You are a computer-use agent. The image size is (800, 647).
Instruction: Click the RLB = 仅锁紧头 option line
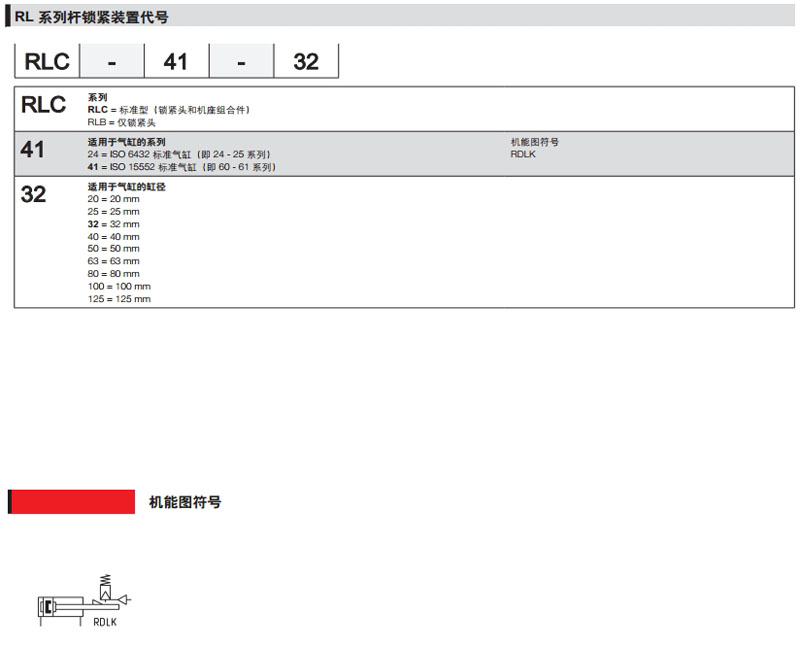[x=121, y=122]
